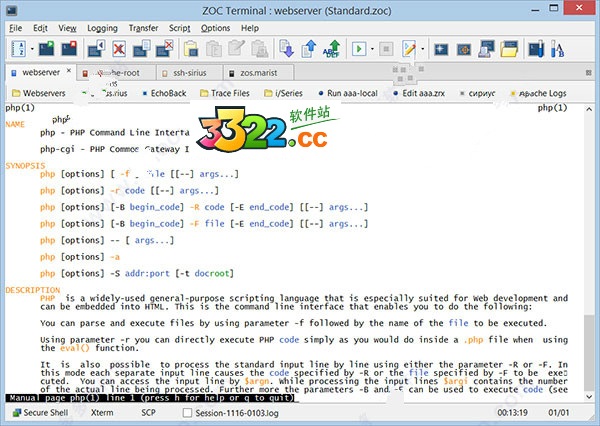Click the download blue down-arrow icon
600x426 pixels.
(x=286, y=49)
